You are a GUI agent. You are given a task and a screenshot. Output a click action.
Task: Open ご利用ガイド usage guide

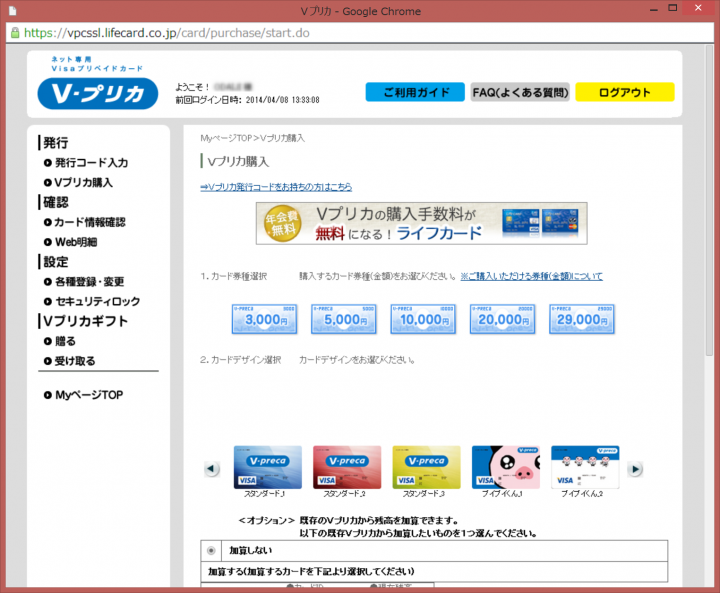[x=415, y=92]
